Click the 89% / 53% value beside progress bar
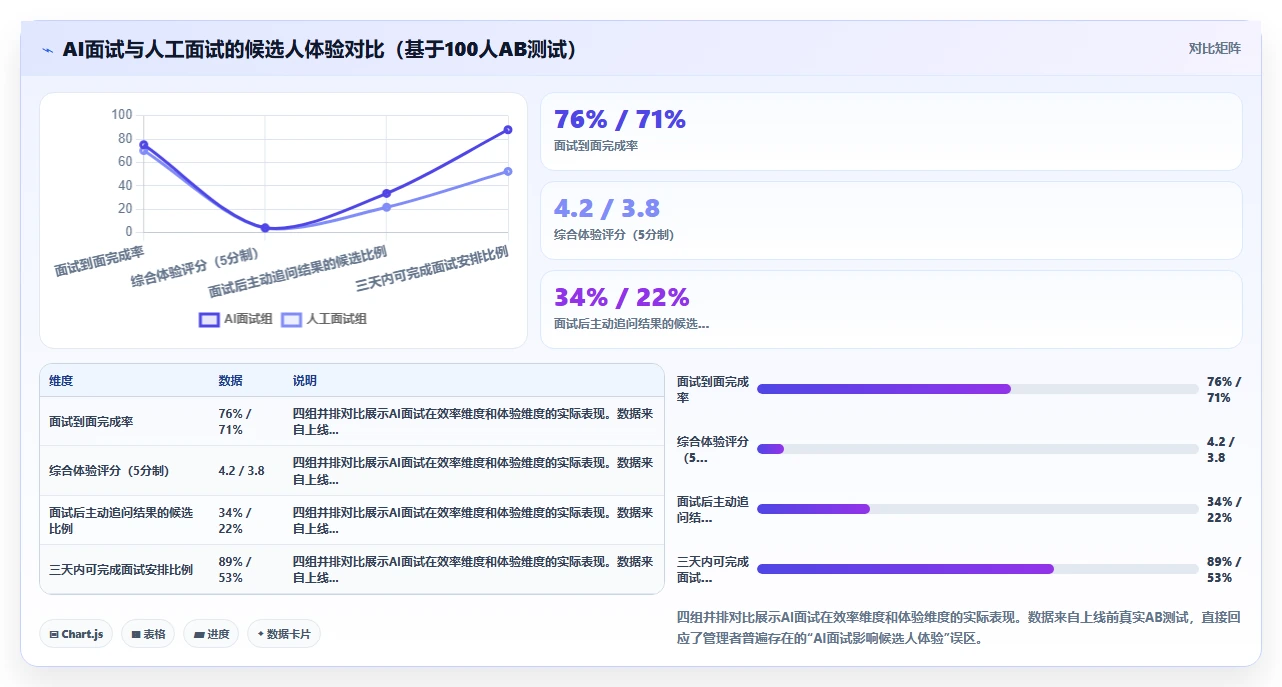 click(x=1224, y=570)
